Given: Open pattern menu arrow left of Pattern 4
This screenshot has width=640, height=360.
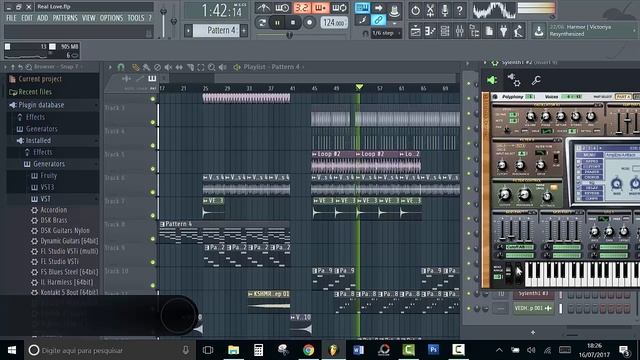Looking at the screenshot, I should 188,31.
